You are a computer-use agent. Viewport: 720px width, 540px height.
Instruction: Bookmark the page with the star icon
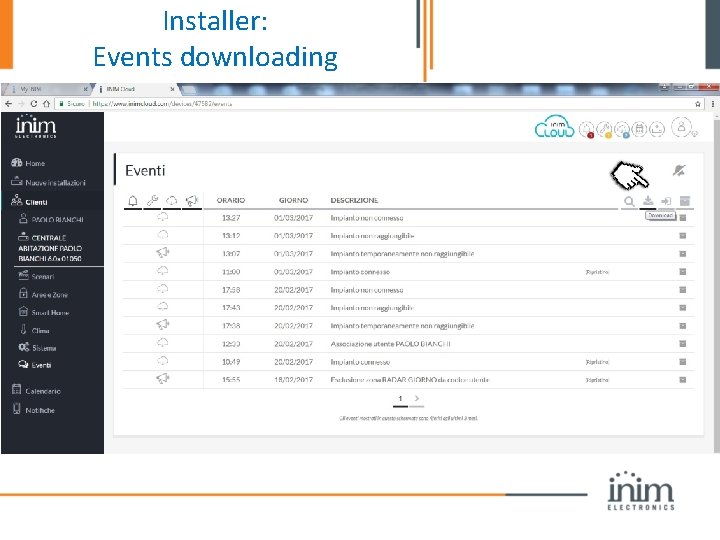(x=698, y=104)
